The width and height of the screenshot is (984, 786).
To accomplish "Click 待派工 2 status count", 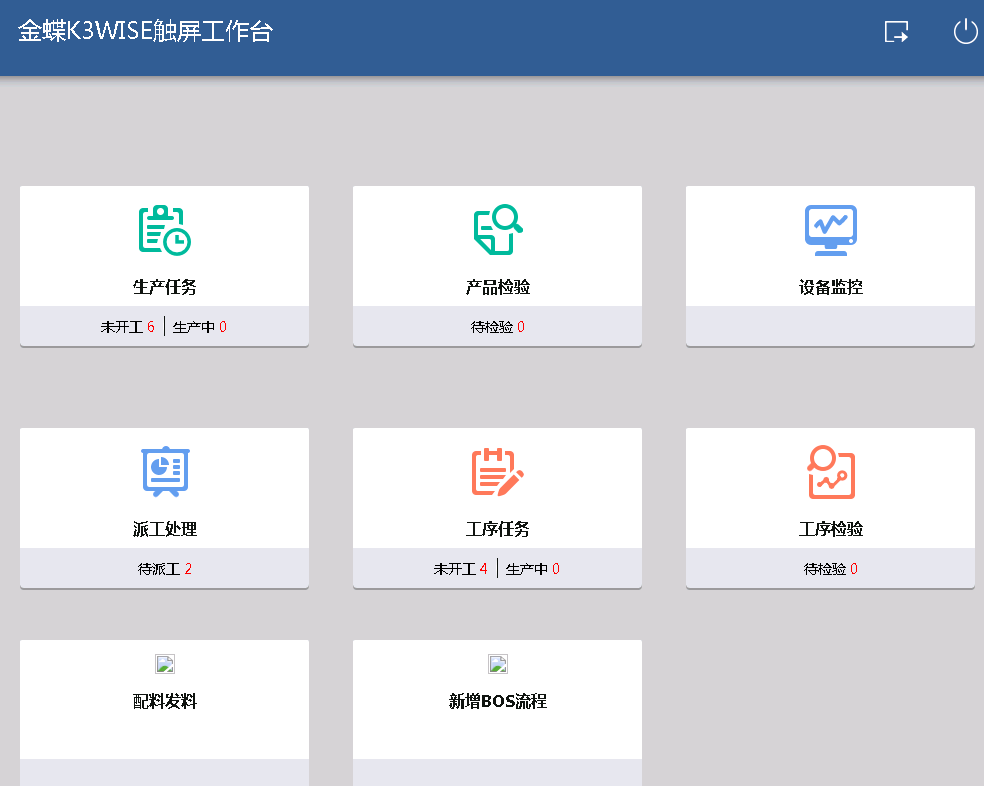I will 164,569.
